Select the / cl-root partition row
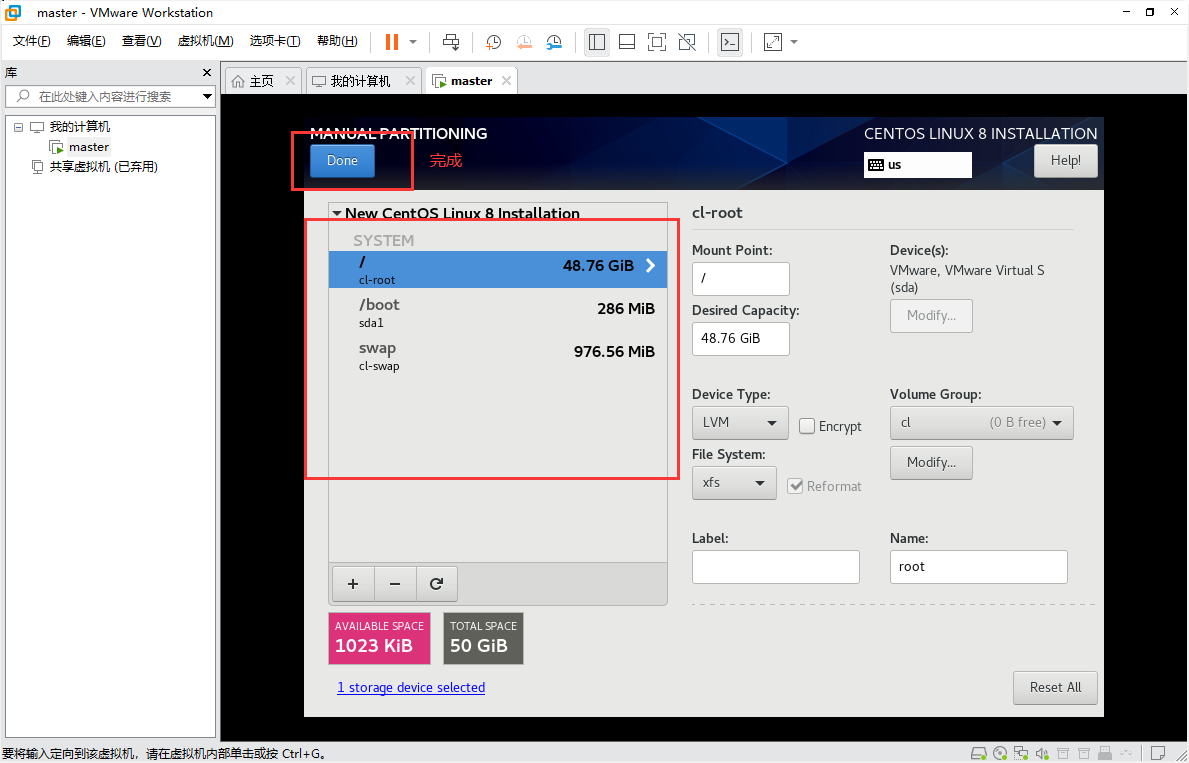 (497, 269)
